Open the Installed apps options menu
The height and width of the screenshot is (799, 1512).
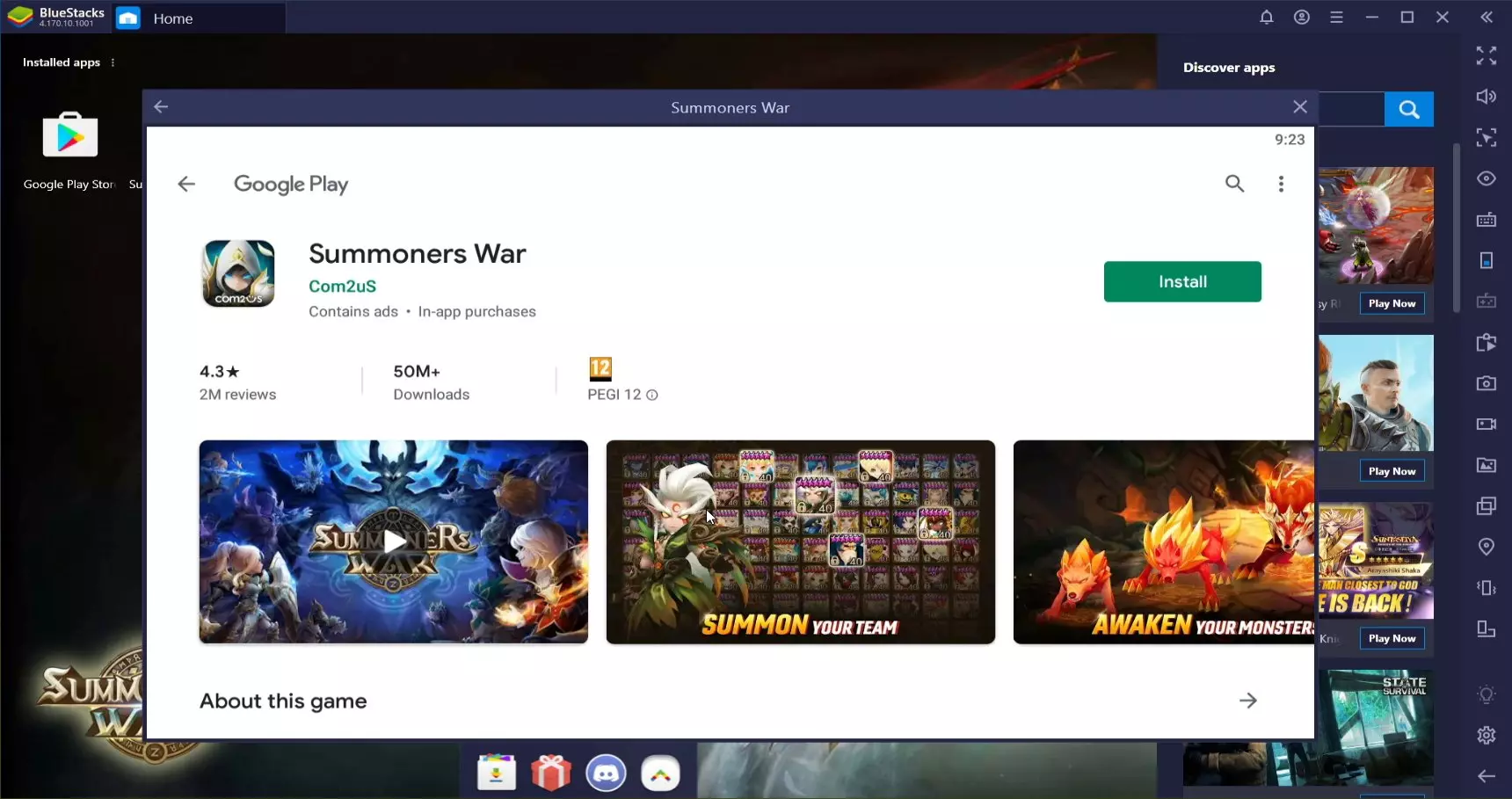click(113, 62)
